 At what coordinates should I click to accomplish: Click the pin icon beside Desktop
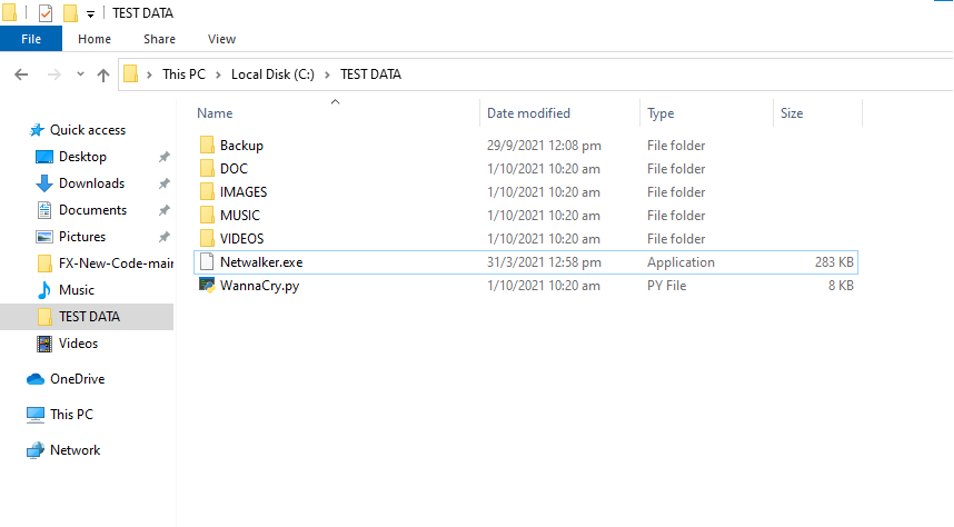[x=163, y=157]
